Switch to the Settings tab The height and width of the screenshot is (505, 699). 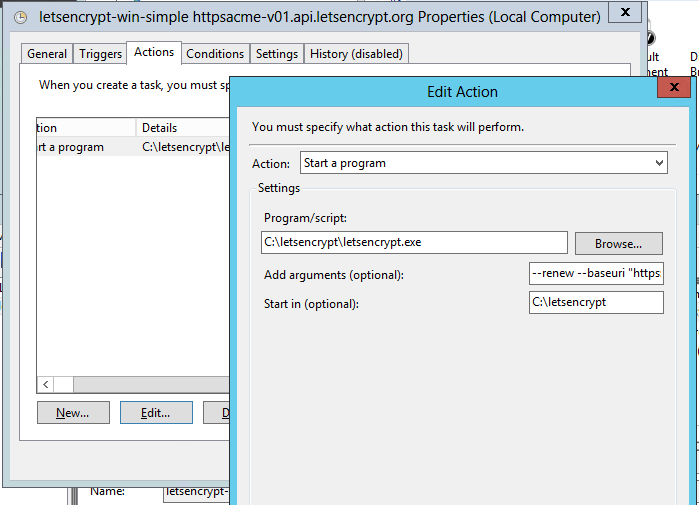[277, 54]
